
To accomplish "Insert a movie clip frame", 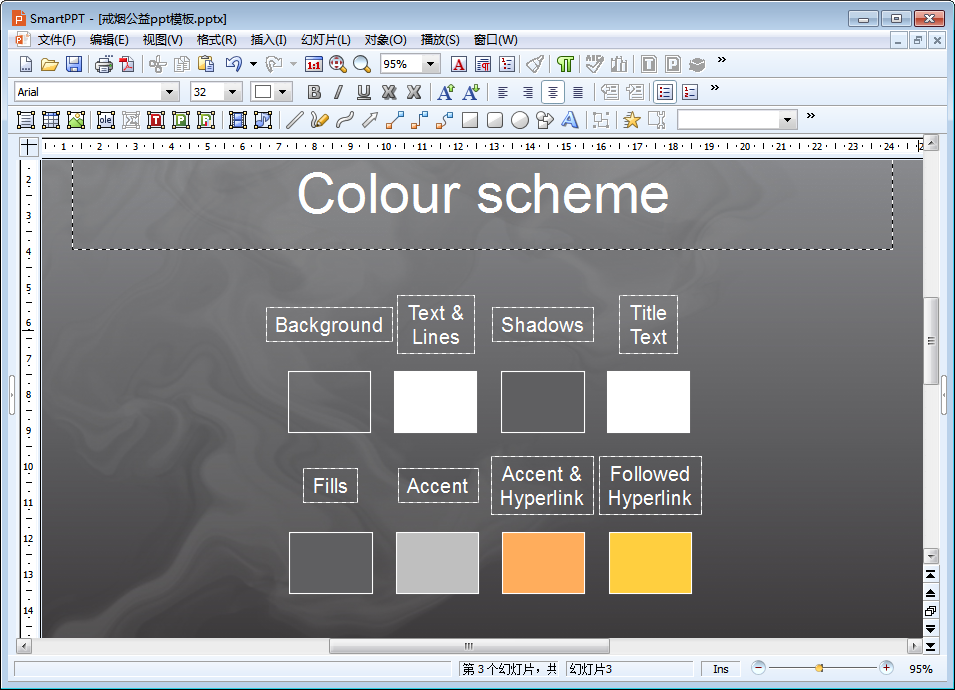I will pyautogui.click(x=238, y=120).
